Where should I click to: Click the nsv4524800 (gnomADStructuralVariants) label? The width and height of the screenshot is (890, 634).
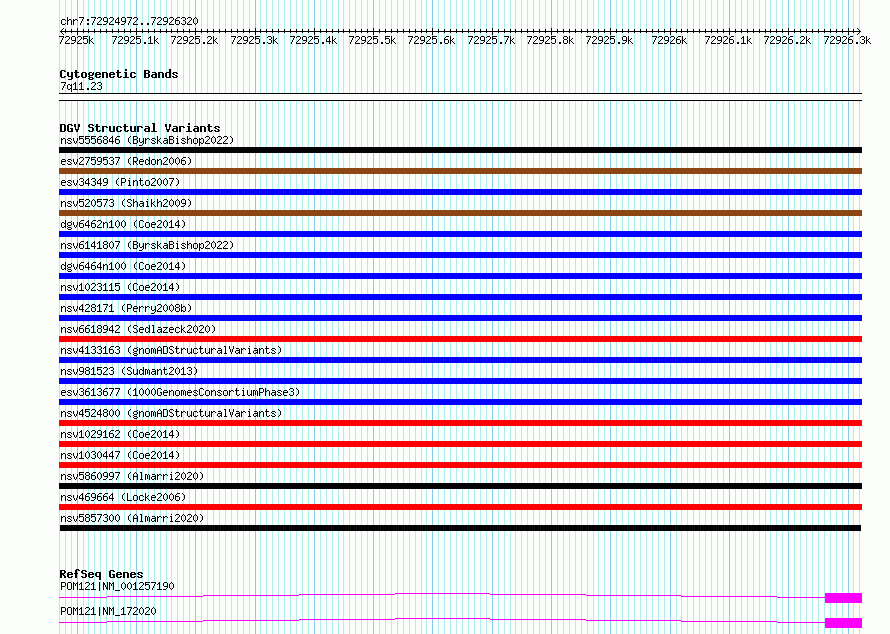pos(171,413)
